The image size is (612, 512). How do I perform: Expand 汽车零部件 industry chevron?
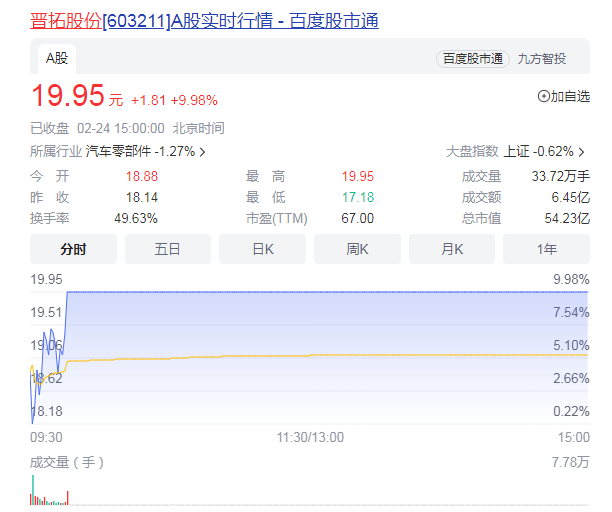203,152
